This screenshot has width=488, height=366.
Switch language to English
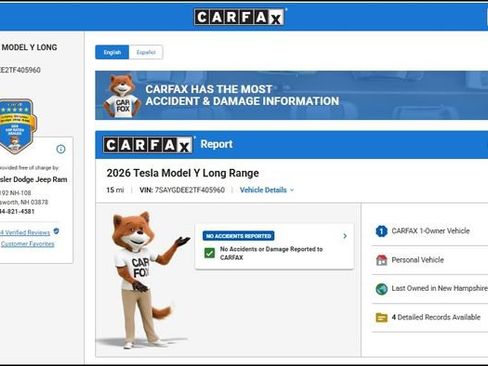[112, 52]
